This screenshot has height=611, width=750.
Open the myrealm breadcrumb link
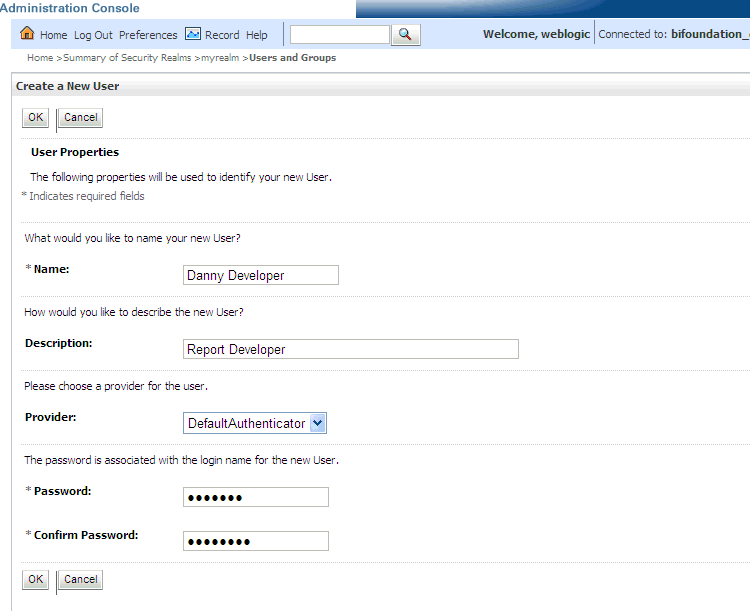[220, 58]
